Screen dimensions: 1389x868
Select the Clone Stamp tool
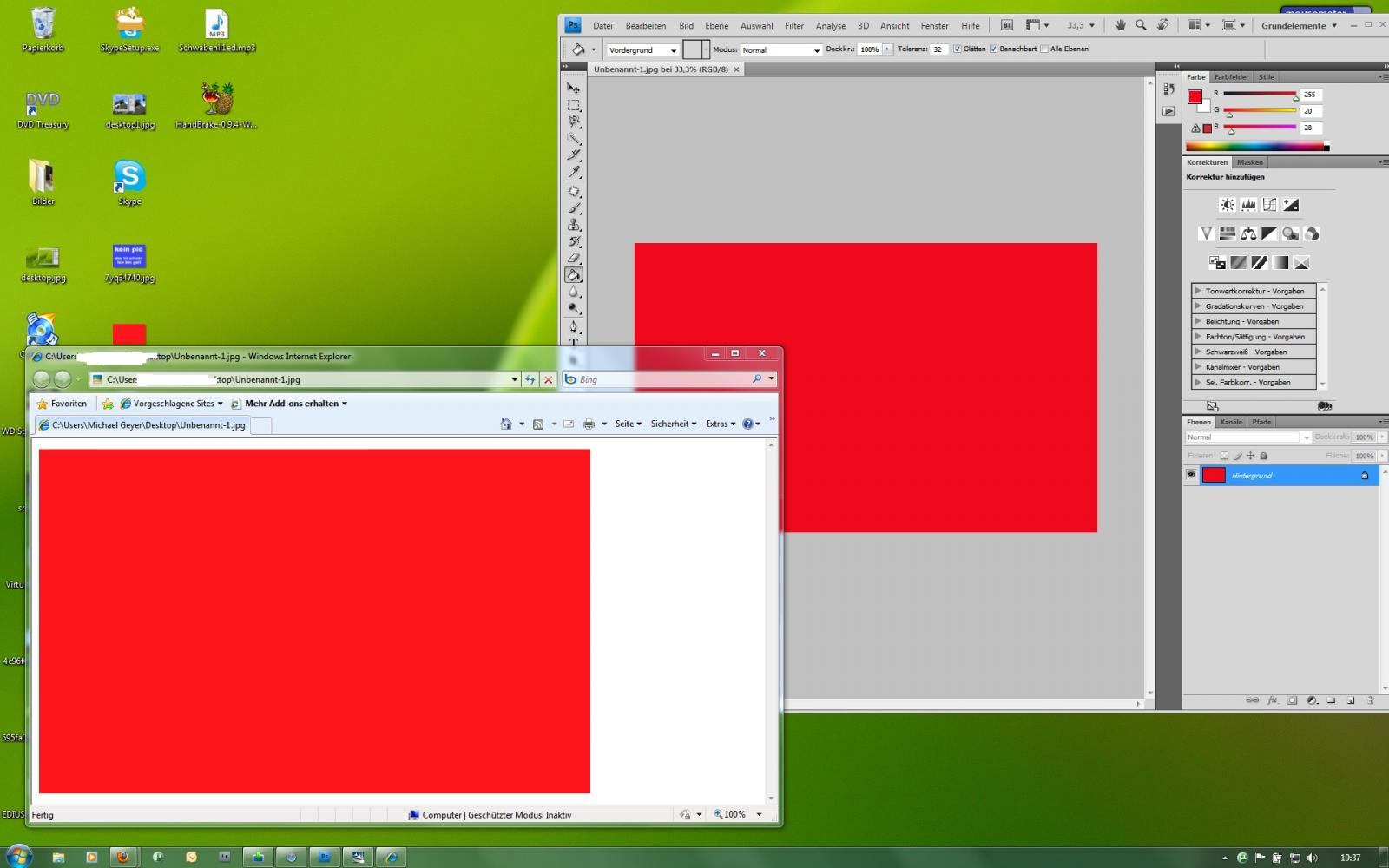tap(574, 225)
